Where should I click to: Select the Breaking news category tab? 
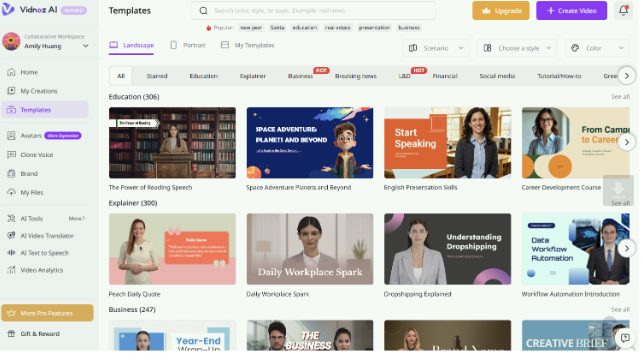(x=357, y=76)
